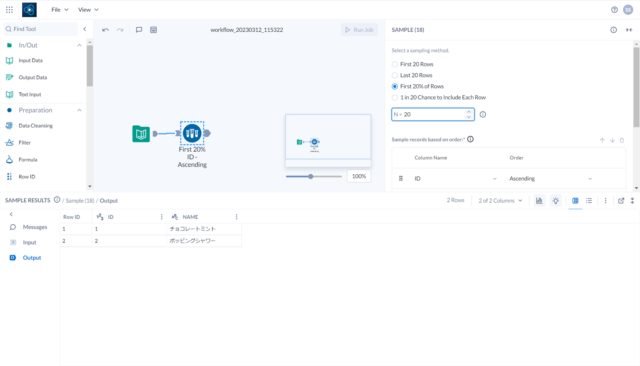Show the Input results tab
Image resolution: width=640 pixels, height=366 pixels.
[30, 242]
